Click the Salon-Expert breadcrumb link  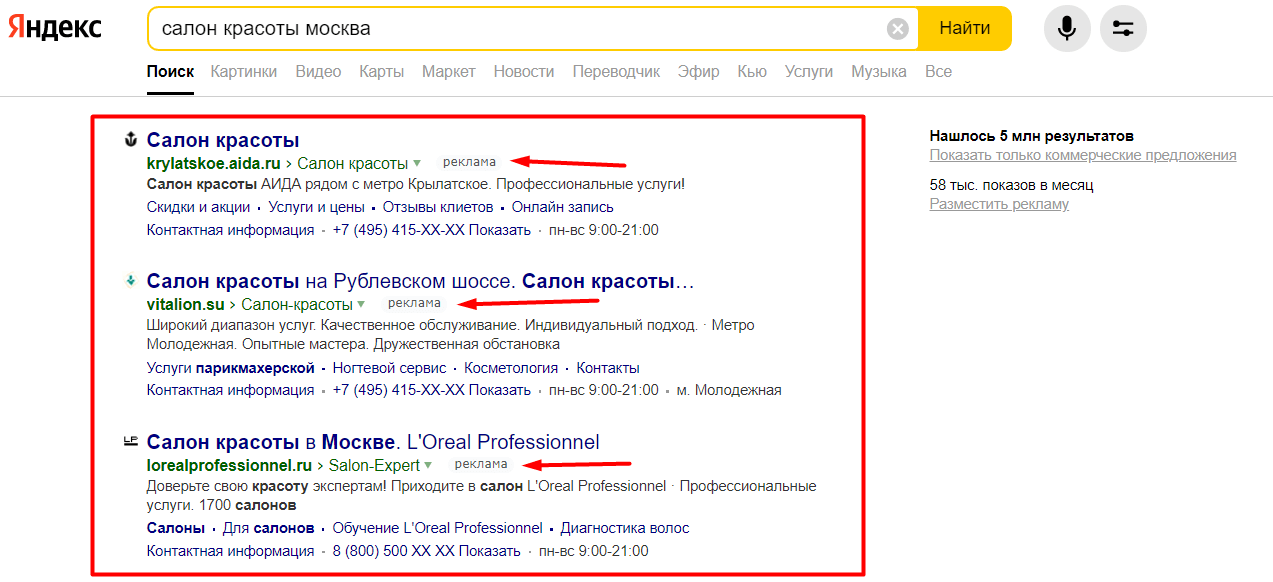click(374, 465)
